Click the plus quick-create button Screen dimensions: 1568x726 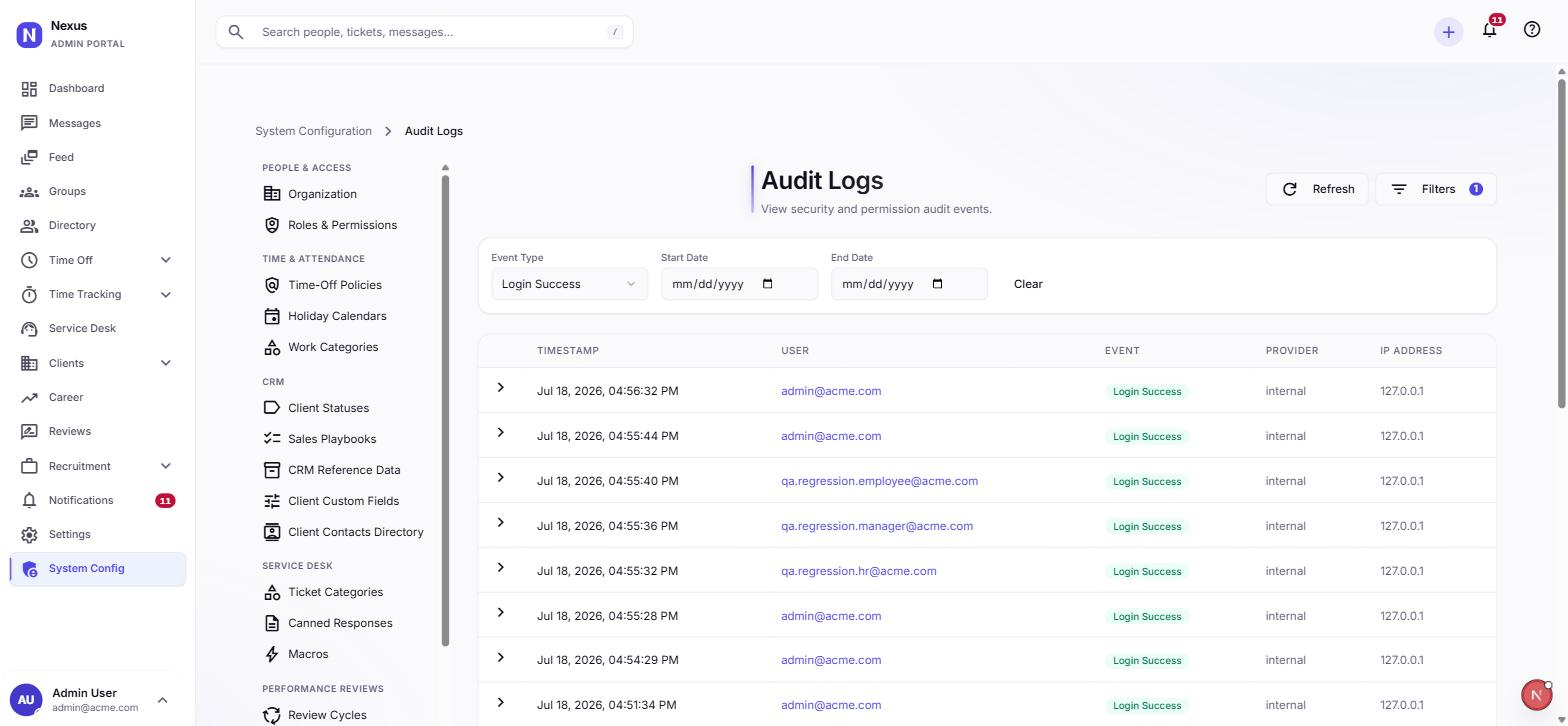[x=1448, y=32]
